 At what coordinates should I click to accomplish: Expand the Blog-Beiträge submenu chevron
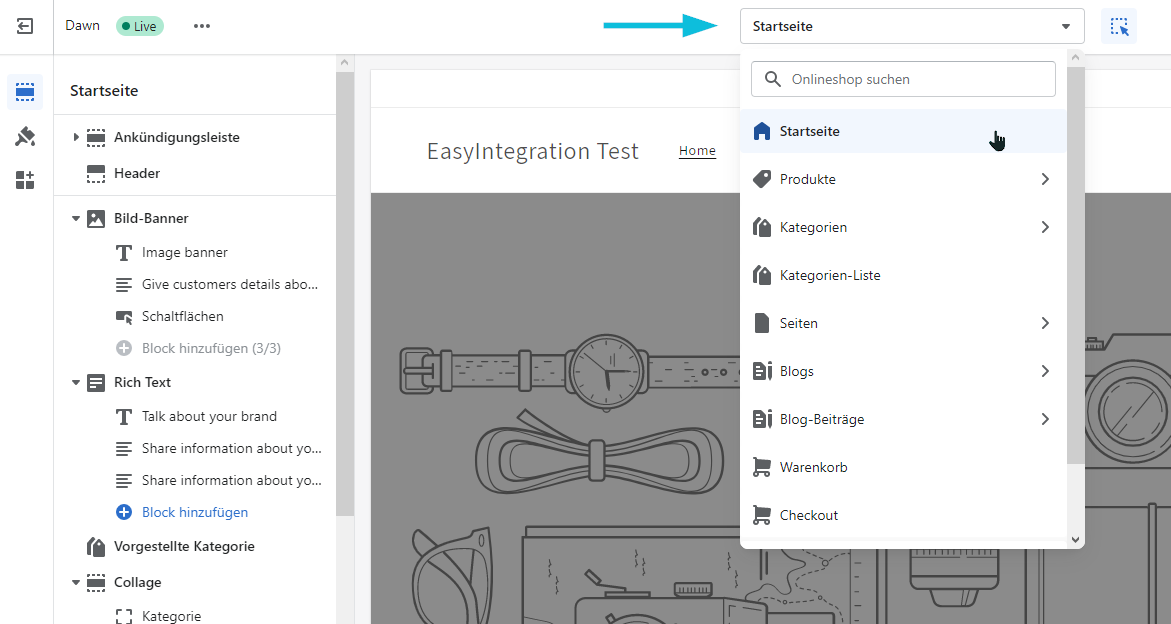pos(1045,419)
